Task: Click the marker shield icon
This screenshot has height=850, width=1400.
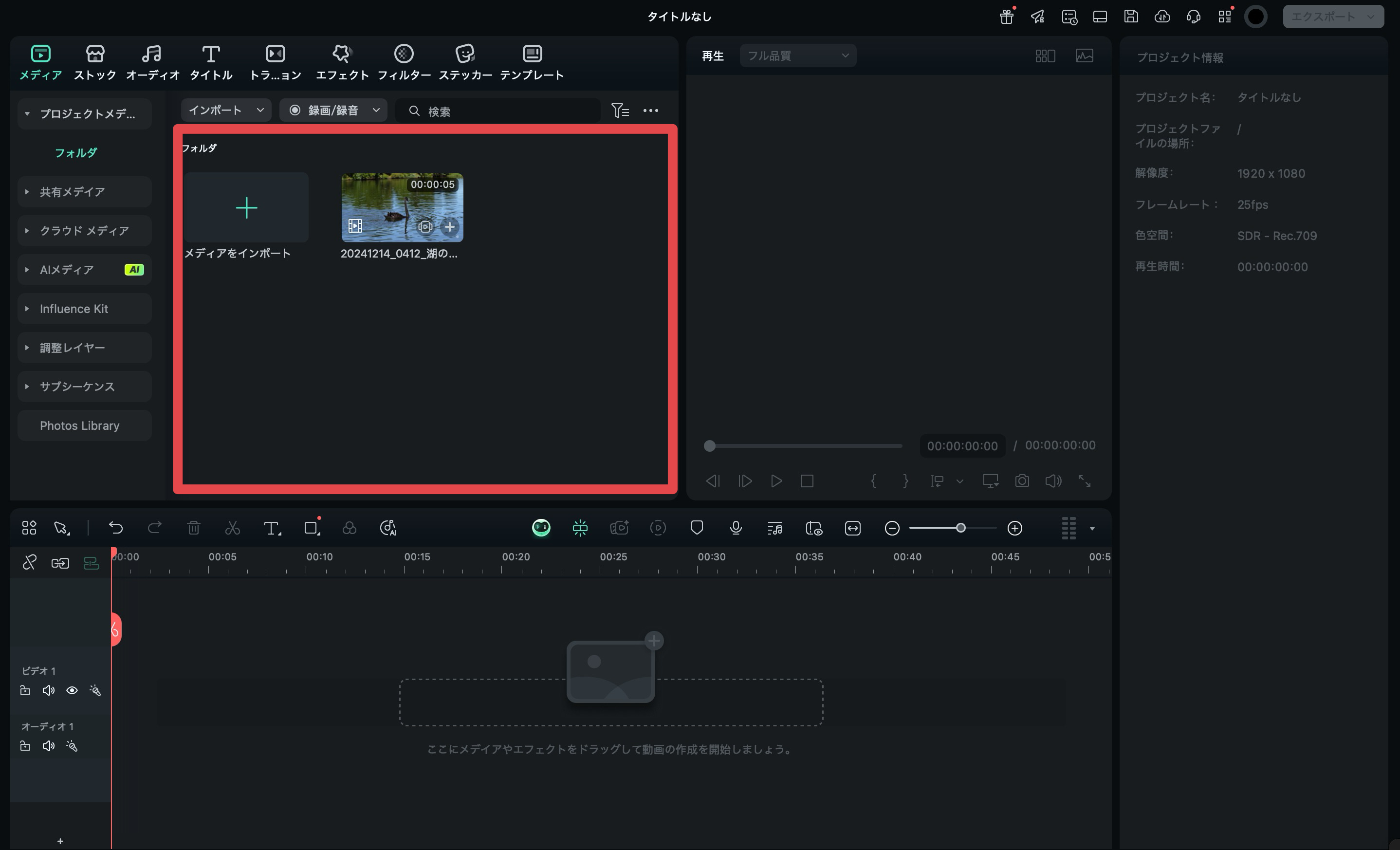Action: point(697,528)
